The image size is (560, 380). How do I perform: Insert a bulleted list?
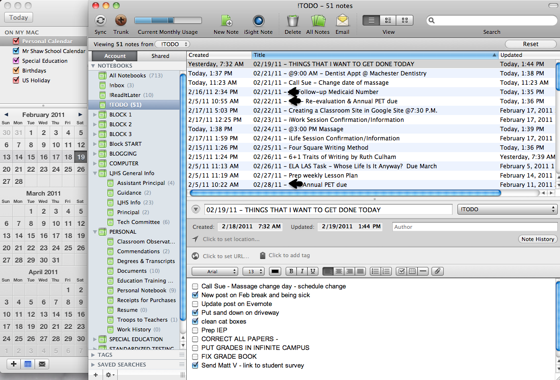(375, 271)
